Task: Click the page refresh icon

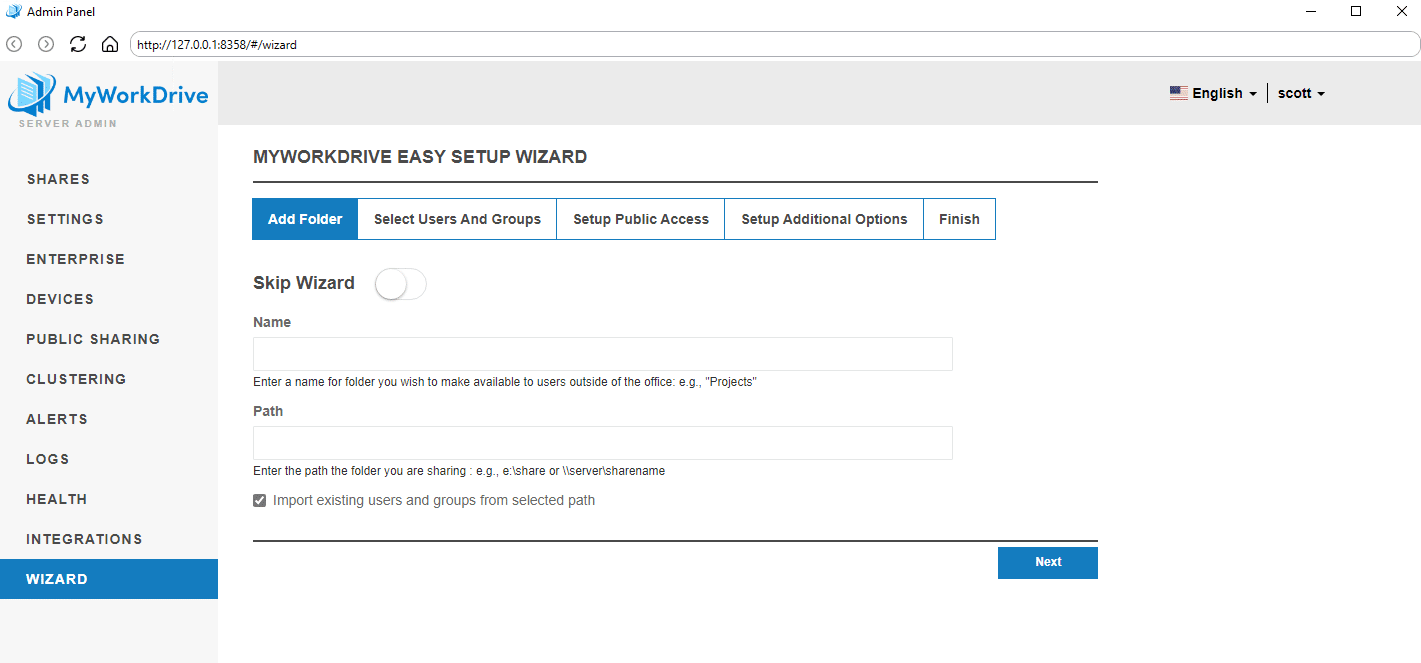Action: pos(78,44)
